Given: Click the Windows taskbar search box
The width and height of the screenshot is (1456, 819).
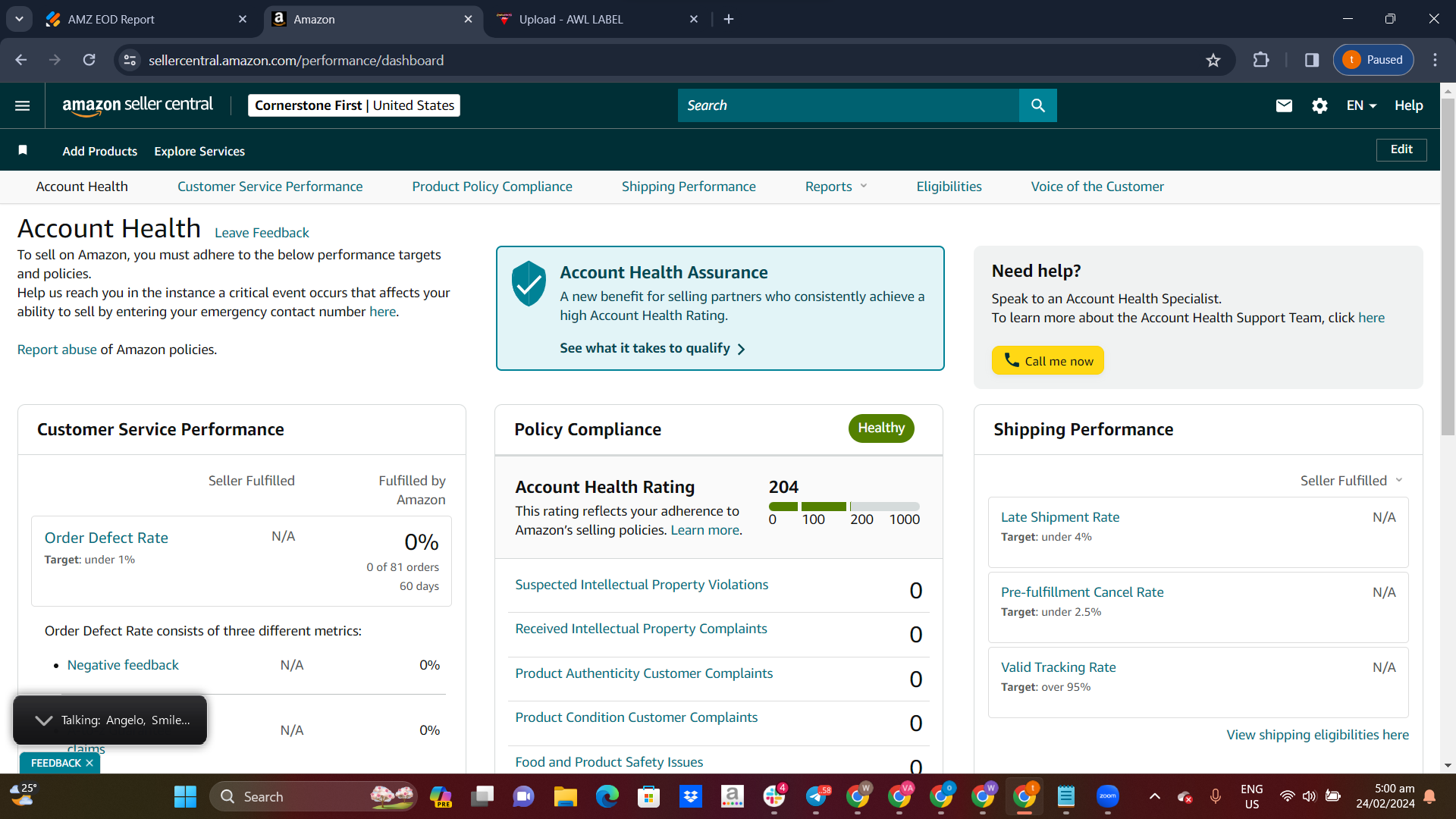Looking at the screenshot, I should [313, 796].
